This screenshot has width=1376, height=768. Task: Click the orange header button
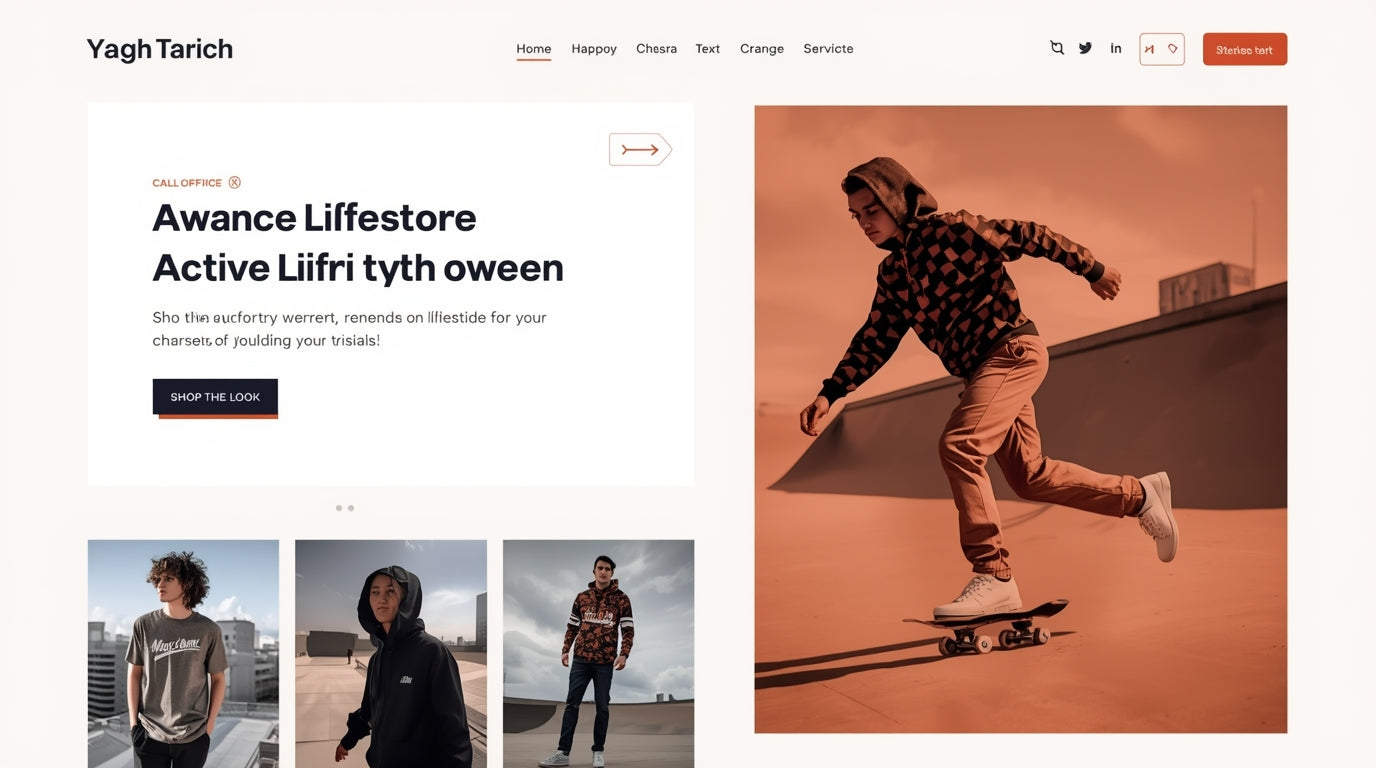(x=1245, y=49)
